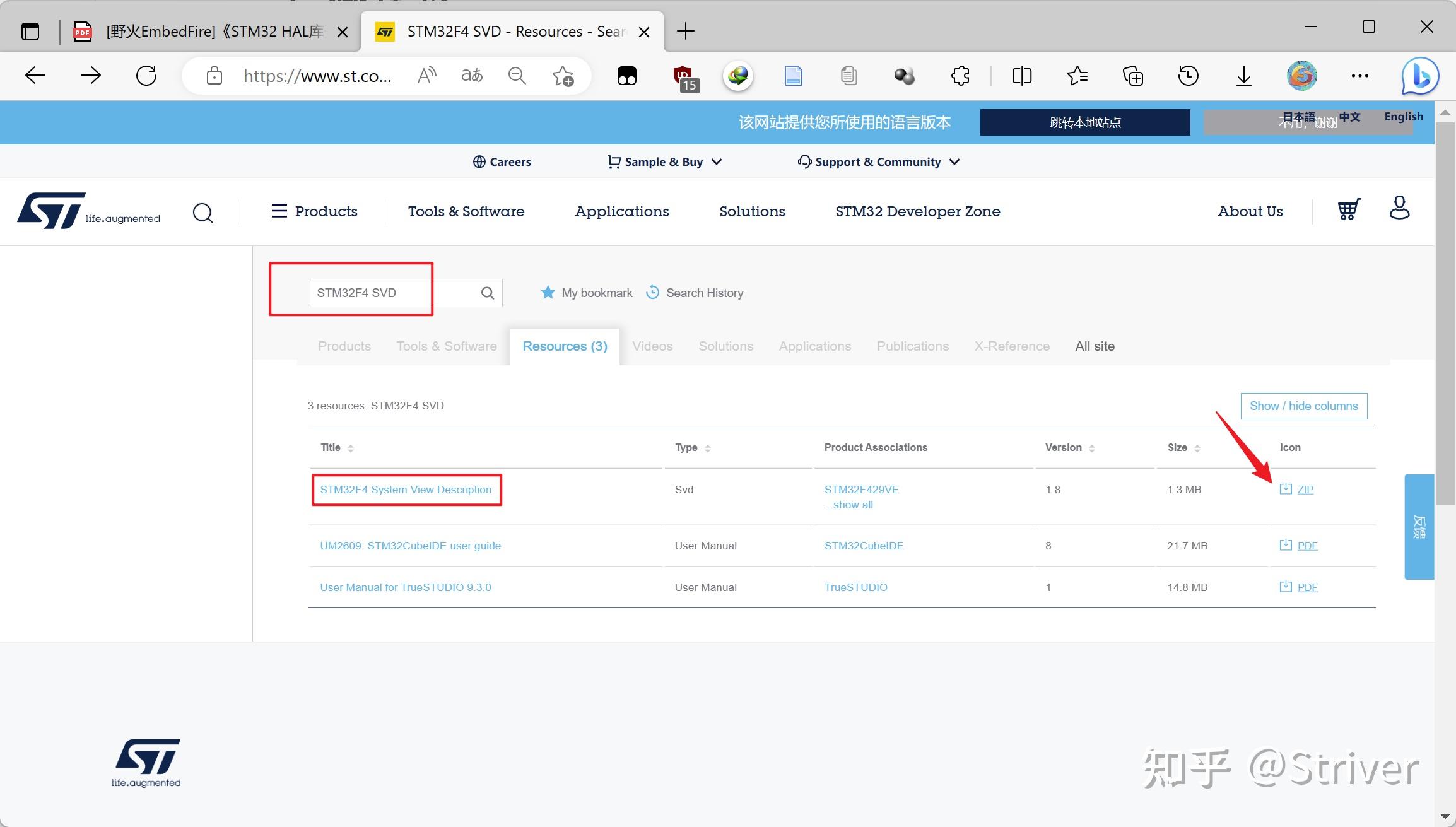Screen dimensions: 1456x827
Task: Open browsing History
Action: (x=1189, y=76)
